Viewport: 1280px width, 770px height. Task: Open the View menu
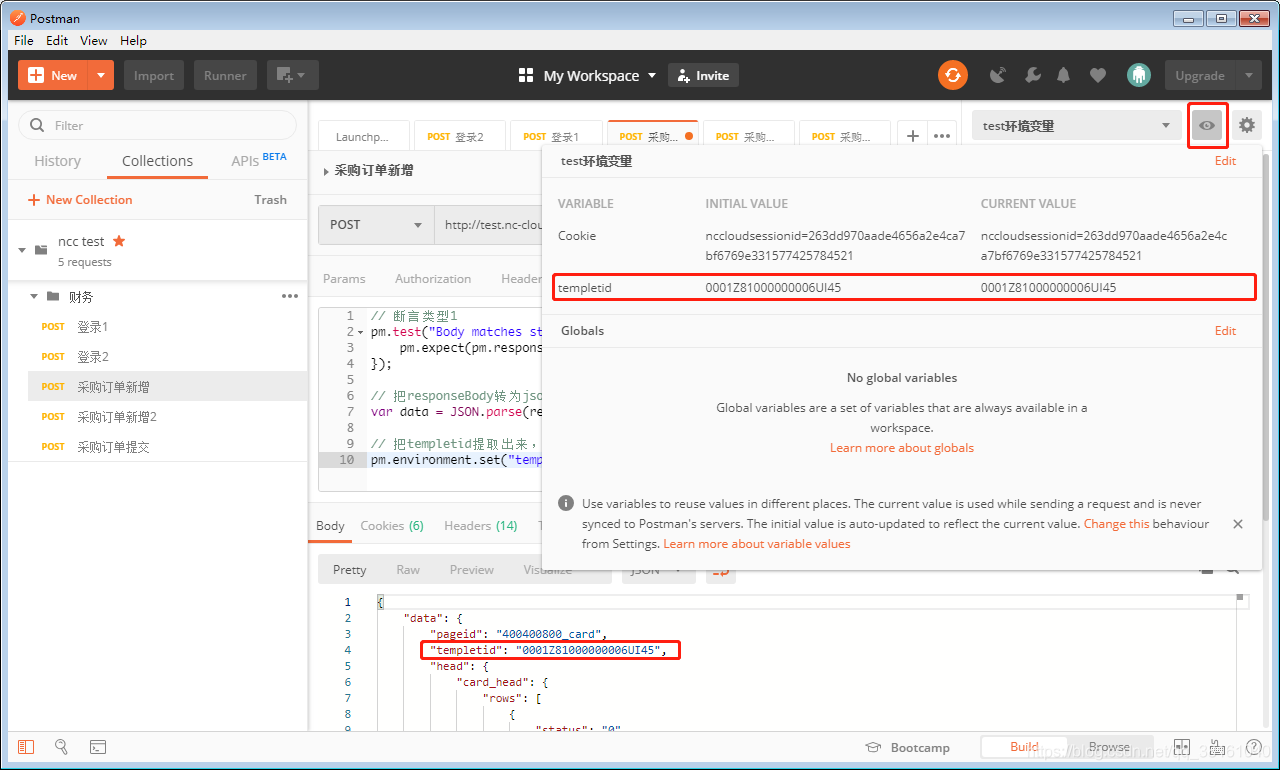94,40
